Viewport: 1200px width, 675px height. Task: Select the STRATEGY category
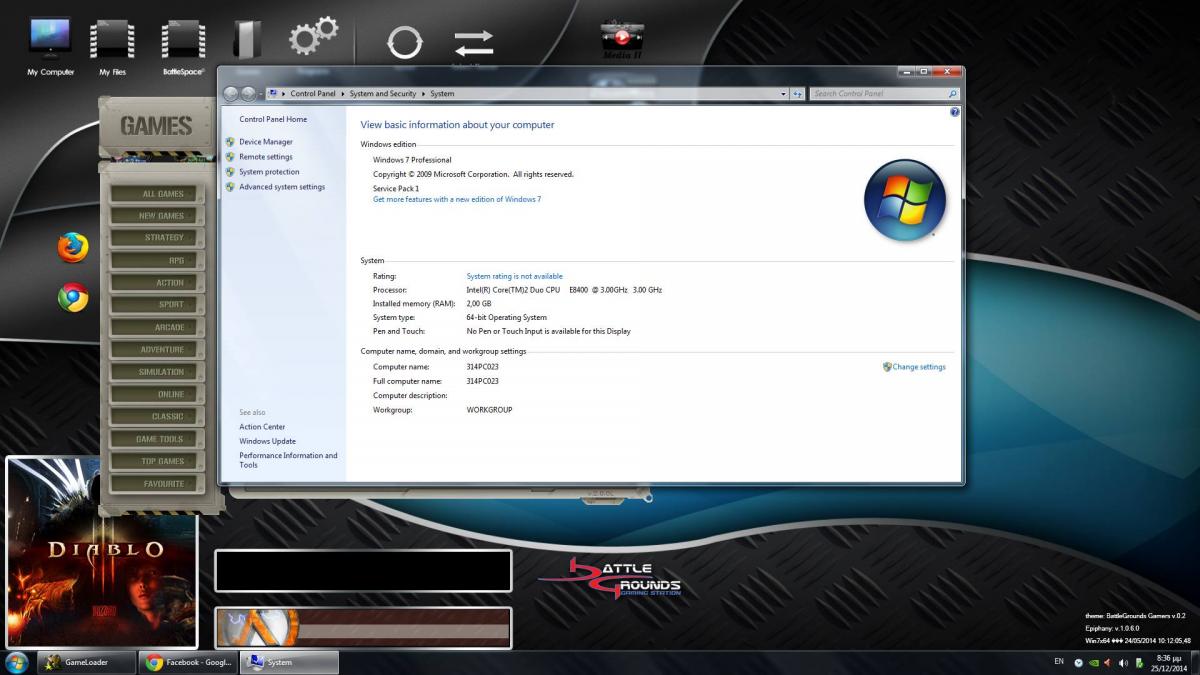tap(157, 238)
